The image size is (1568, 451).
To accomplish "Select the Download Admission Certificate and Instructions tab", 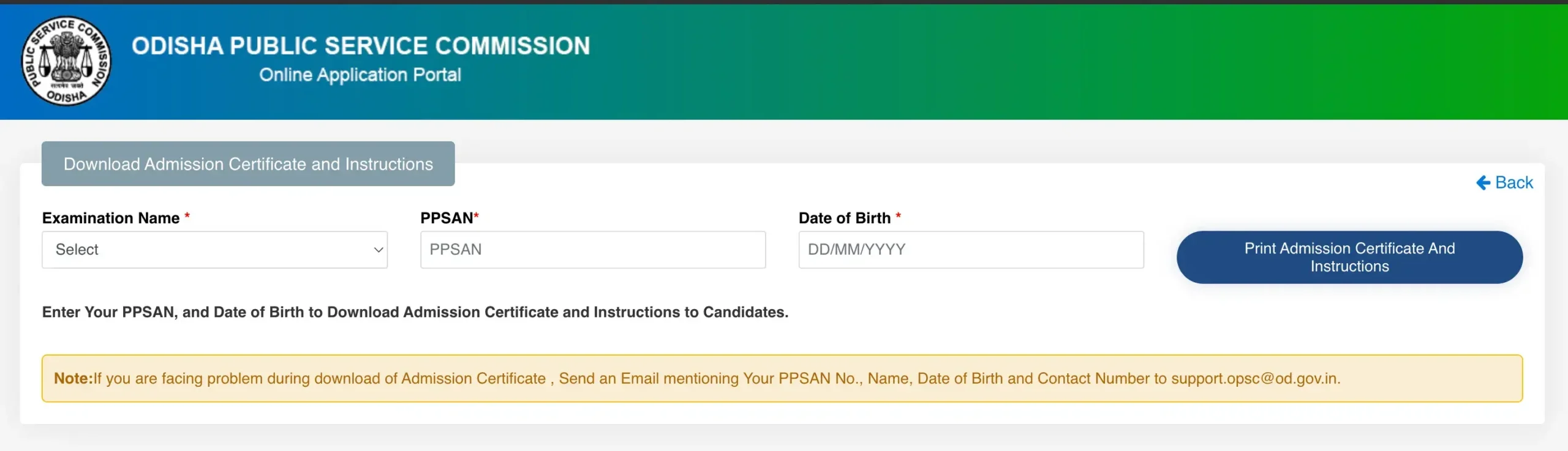I will click(248, 164).
